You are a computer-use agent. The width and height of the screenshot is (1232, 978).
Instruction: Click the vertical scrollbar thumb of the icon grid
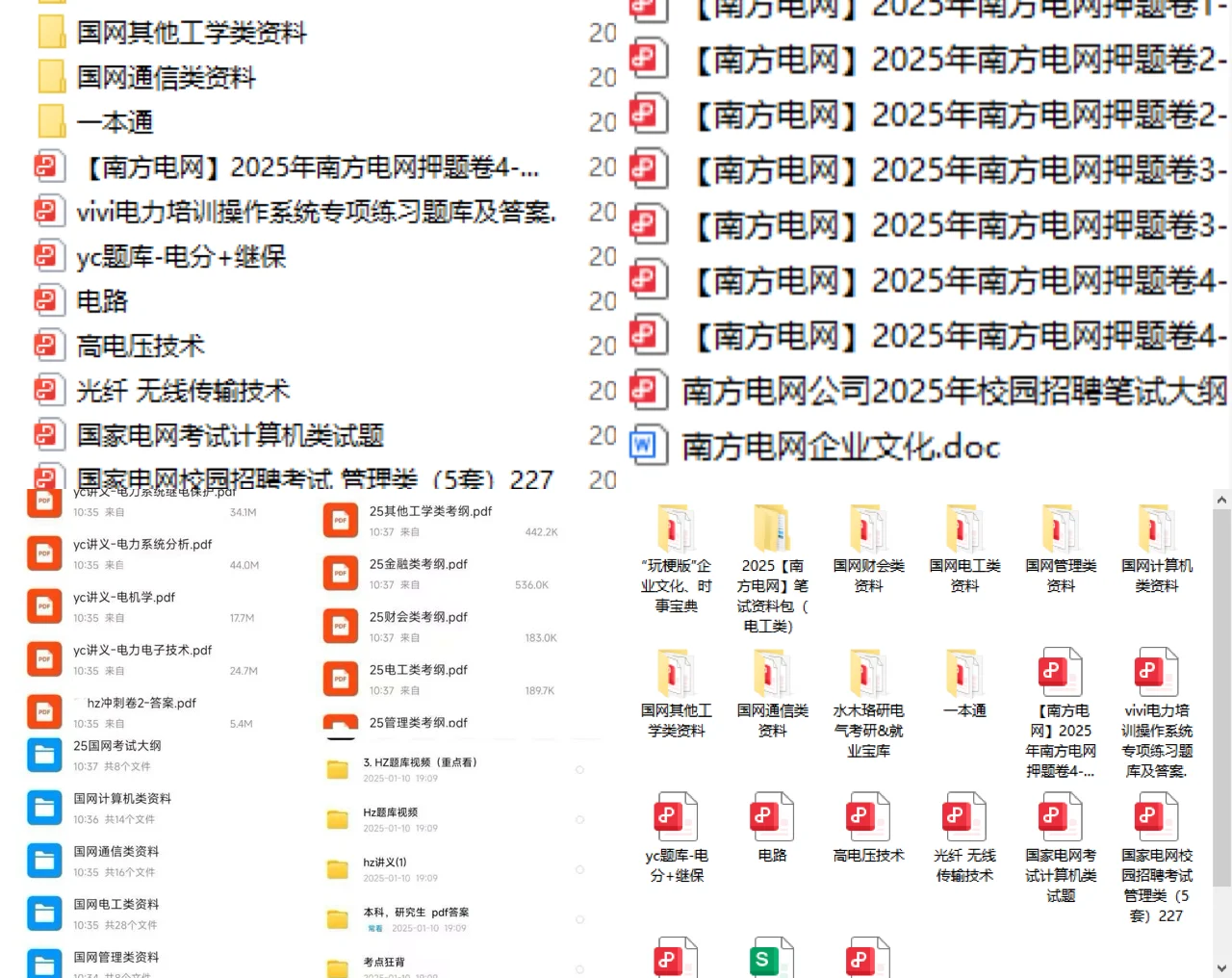1221,698
